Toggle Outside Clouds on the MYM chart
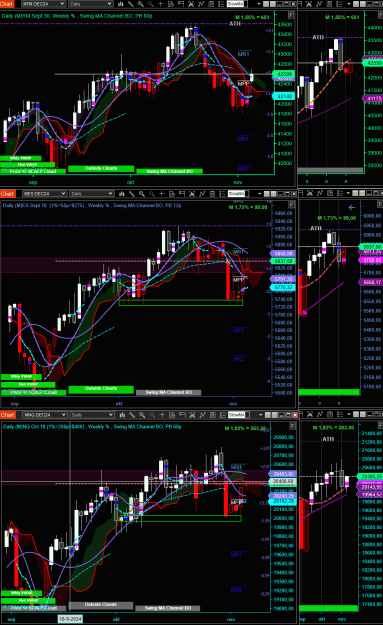This screenshot has height=625, width=383. pos(101,169)
